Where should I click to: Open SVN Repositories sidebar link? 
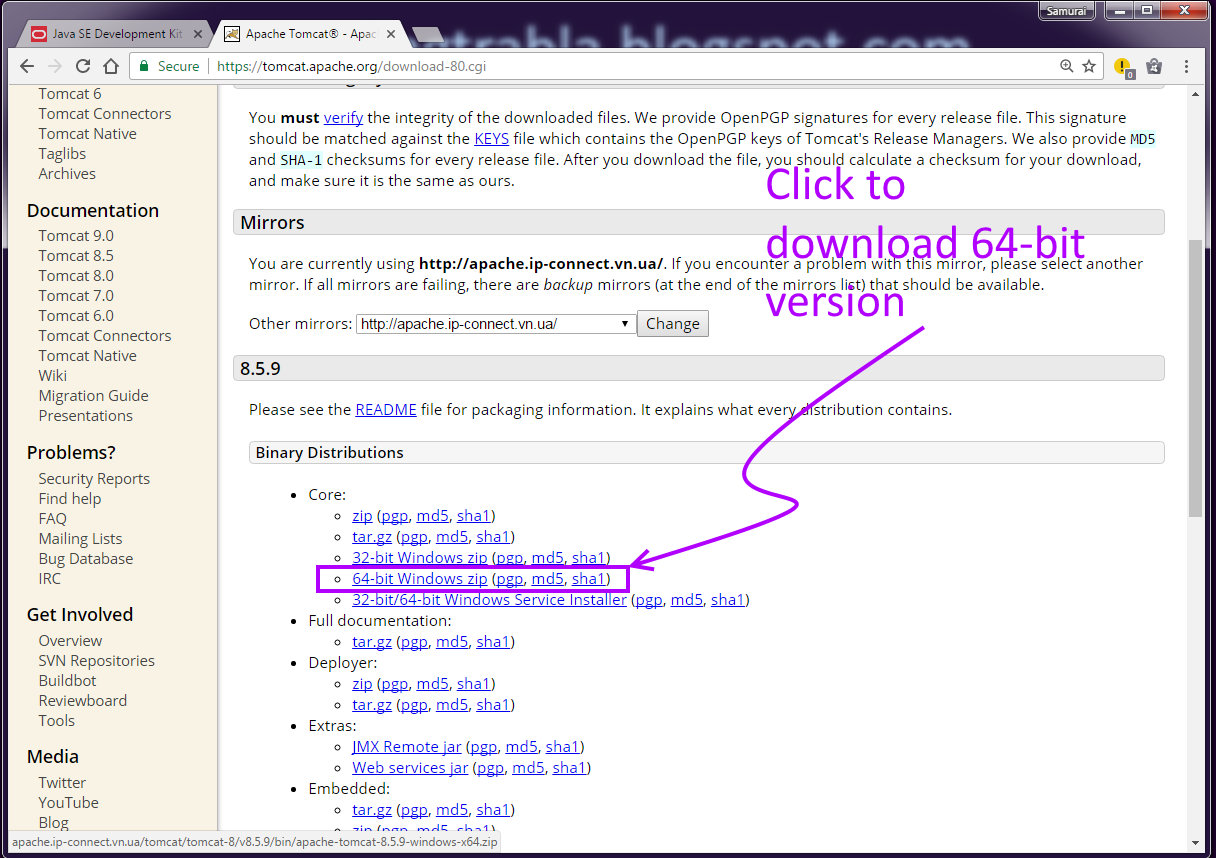(x=97, y=661)
